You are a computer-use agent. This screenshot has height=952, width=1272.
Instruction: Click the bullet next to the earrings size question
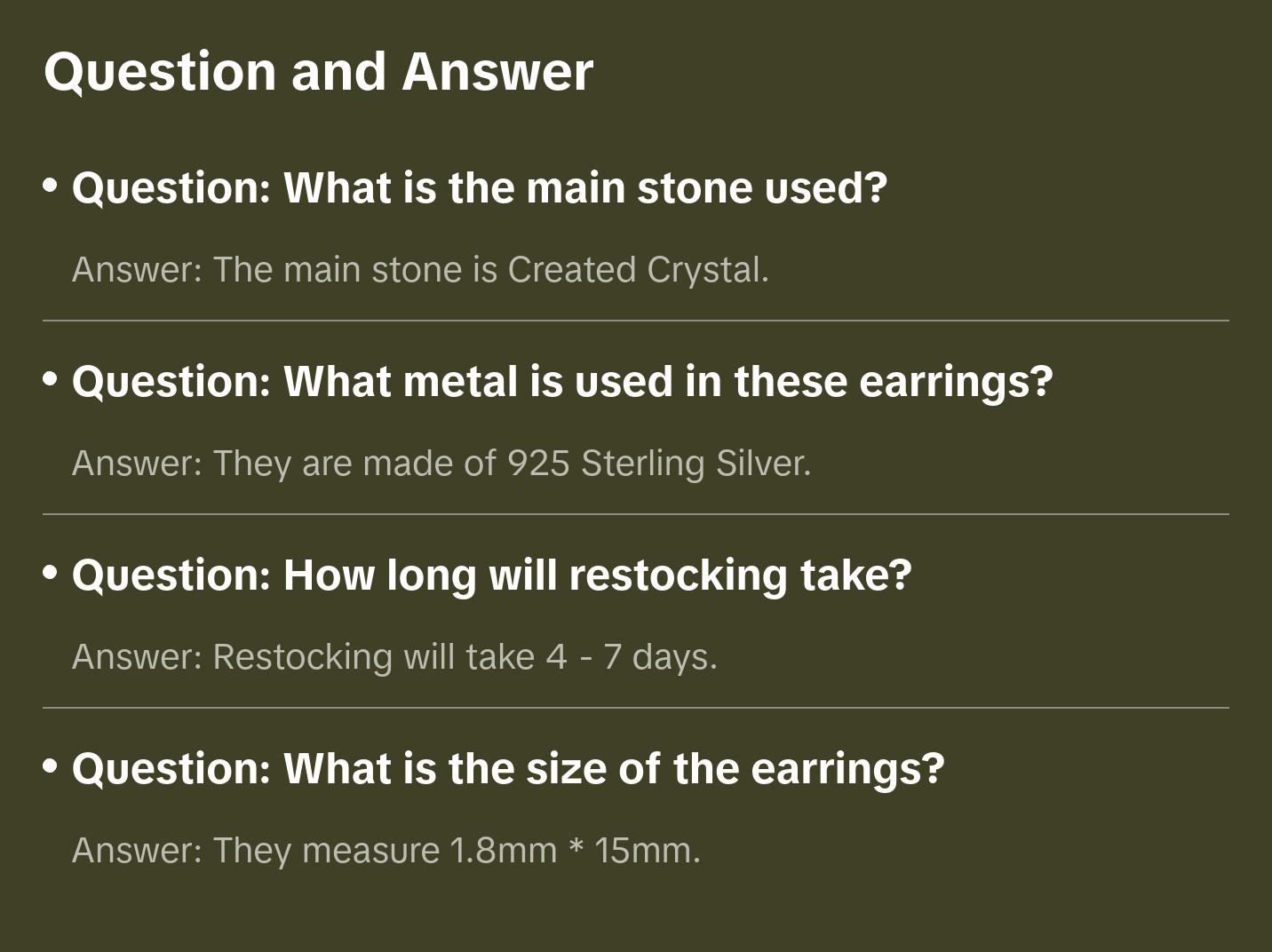pyautogui.click(x=51, y=766)
